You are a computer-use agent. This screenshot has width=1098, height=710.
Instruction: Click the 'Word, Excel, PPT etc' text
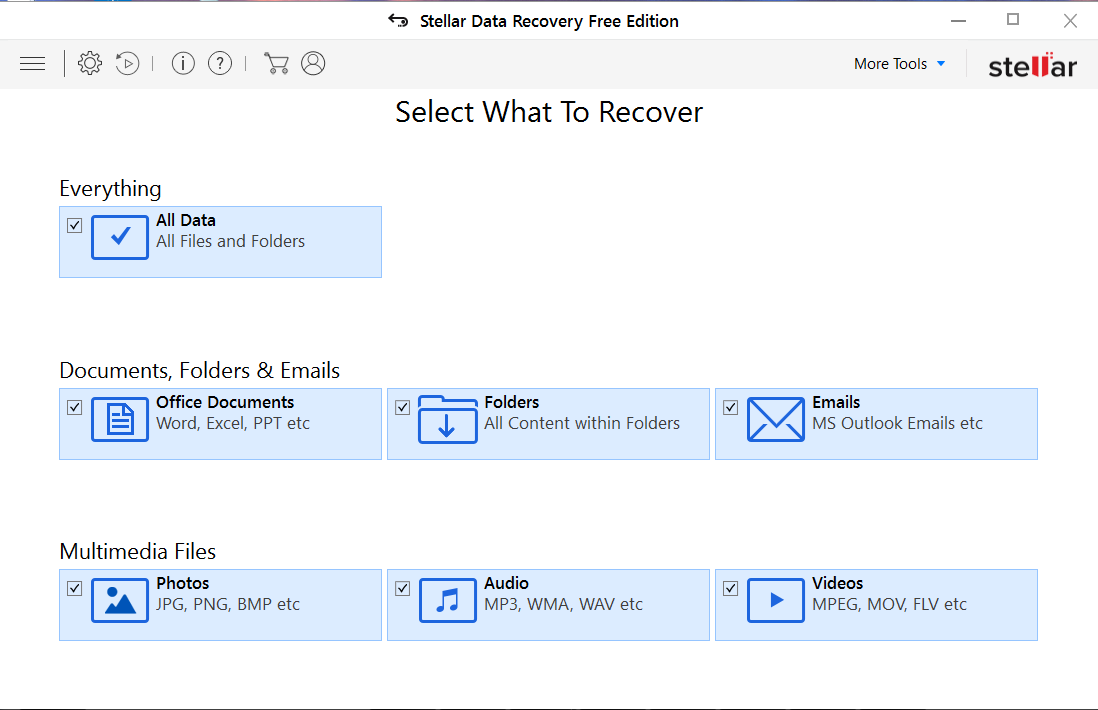pyautogui.click(x=232, y=424)
